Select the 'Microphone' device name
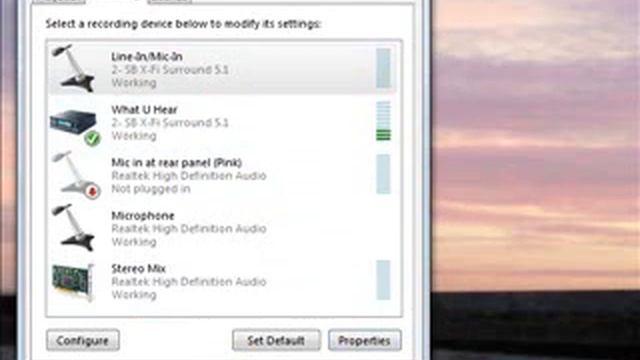Viewport: 640px width, 360px height. (143, 216)
